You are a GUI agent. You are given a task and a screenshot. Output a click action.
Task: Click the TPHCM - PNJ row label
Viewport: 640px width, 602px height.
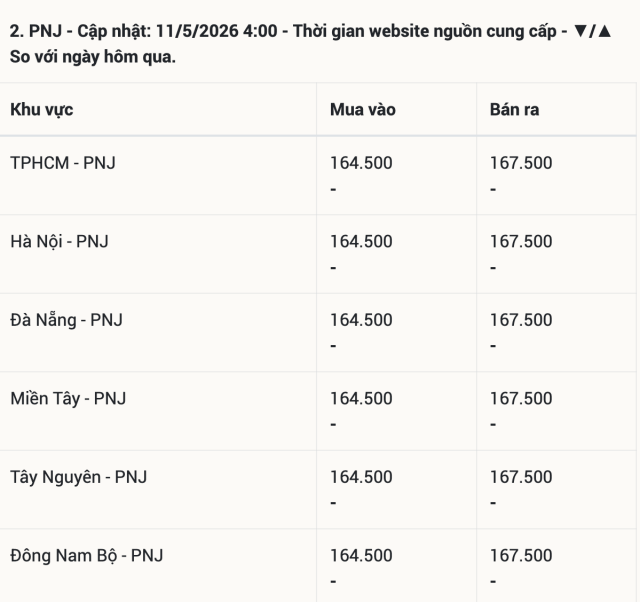tap(63, 163)
